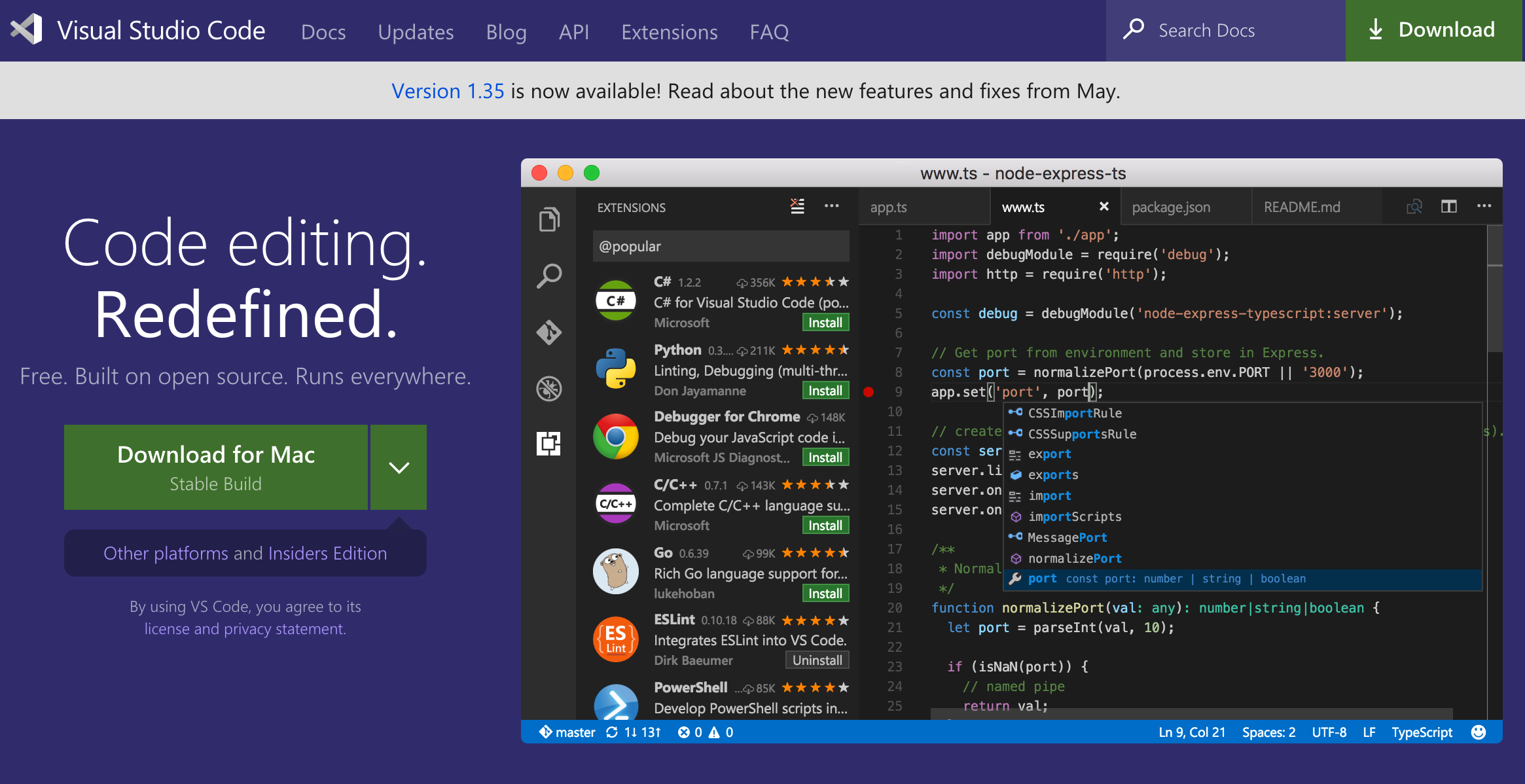The width and height of the screenshot is (1525, 784).
Task: Click the sync changes icon in status bar
Action: (612, 732)
